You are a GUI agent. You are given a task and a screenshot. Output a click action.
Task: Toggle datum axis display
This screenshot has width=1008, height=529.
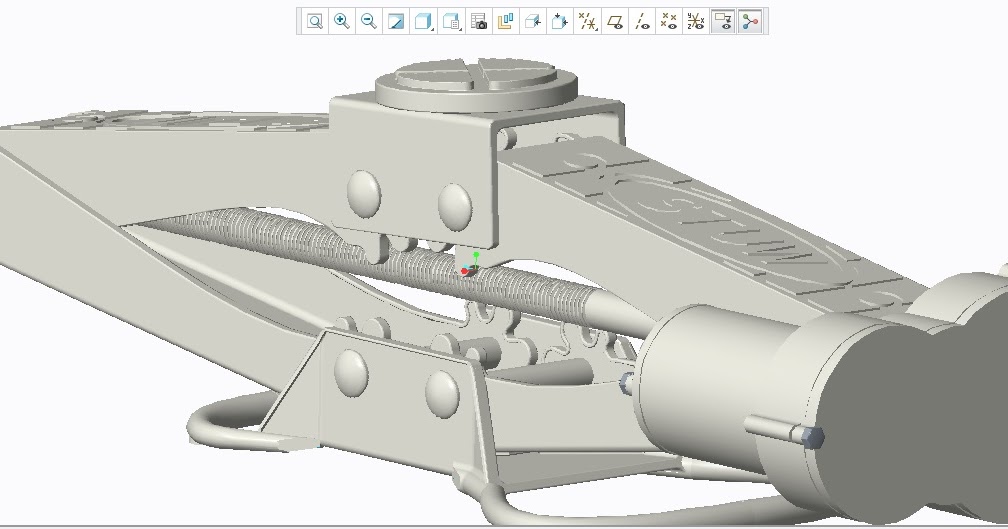[x=642, y=21]
